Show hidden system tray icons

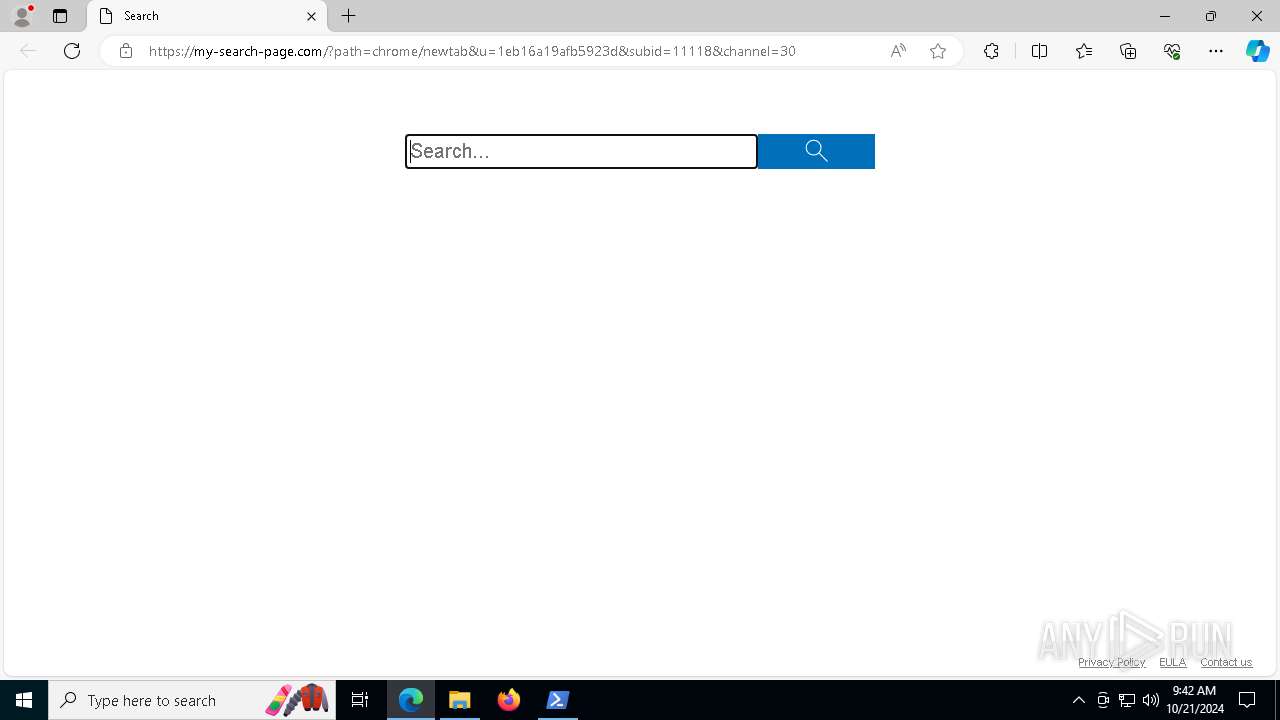[x=1078, y=700]
